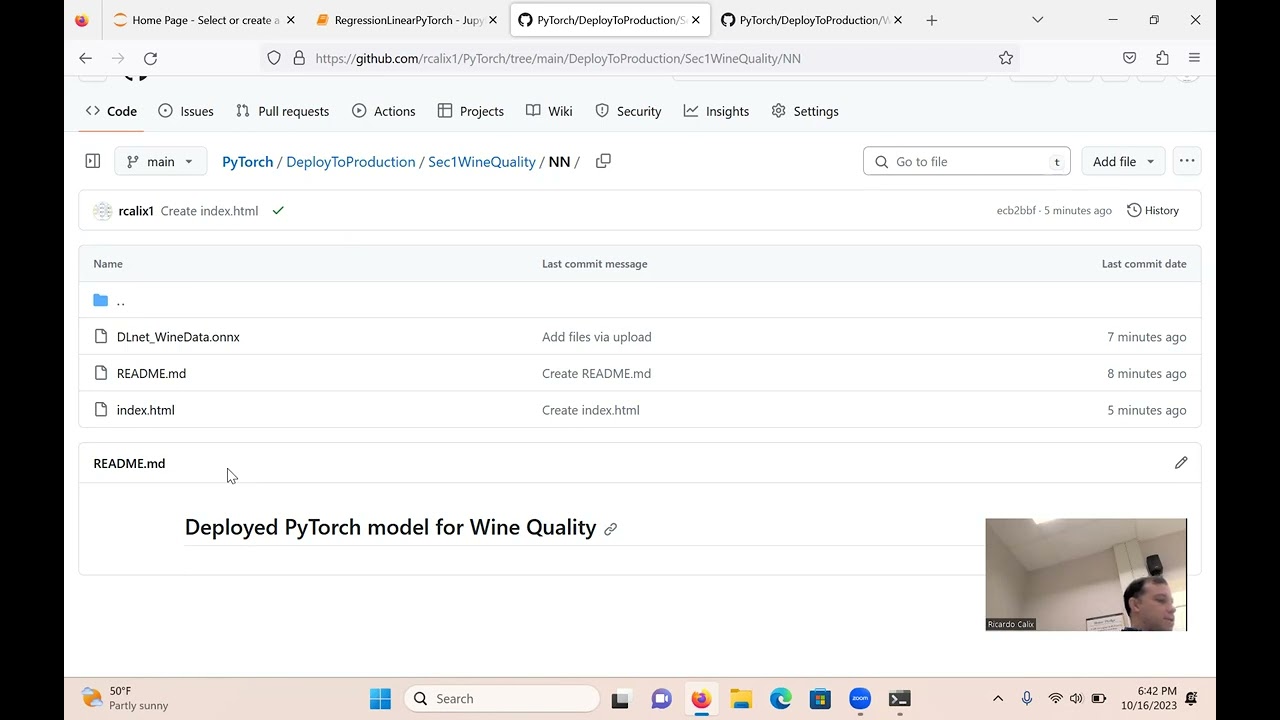Click the Go to file search field
The image size is (1280, 720).
[966, 161]
